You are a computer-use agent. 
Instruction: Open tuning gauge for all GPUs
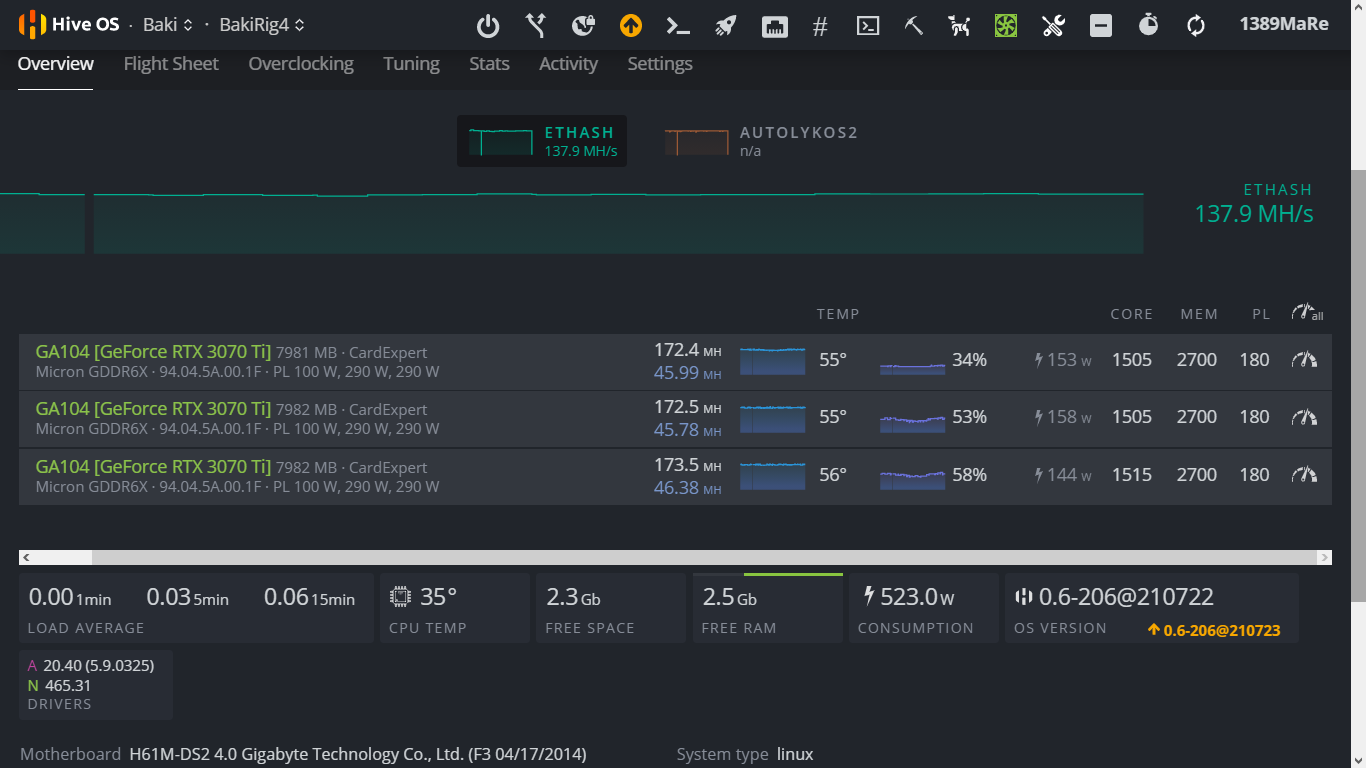1307,312
